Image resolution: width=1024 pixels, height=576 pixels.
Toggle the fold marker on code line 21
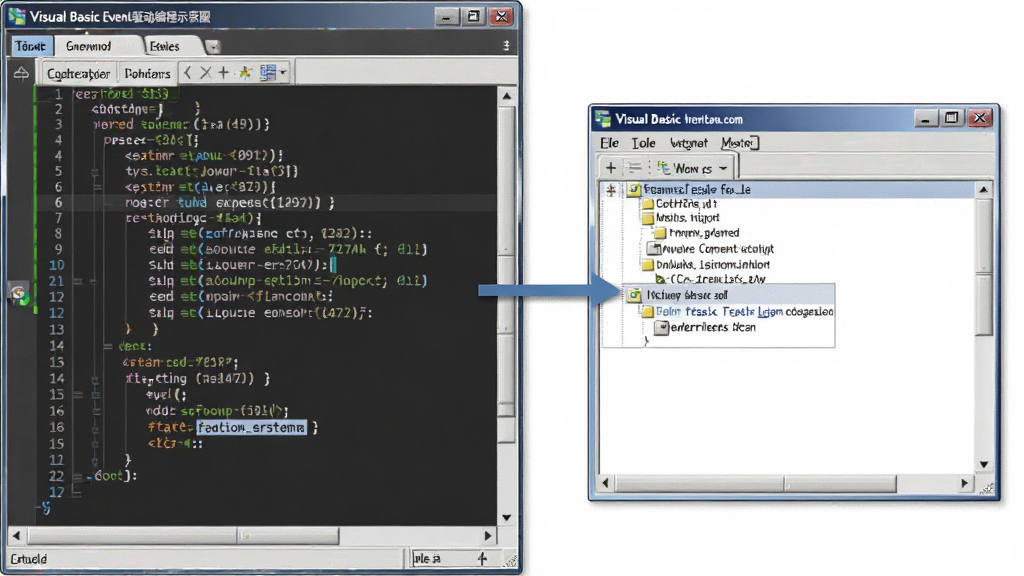tap(78, 281)
